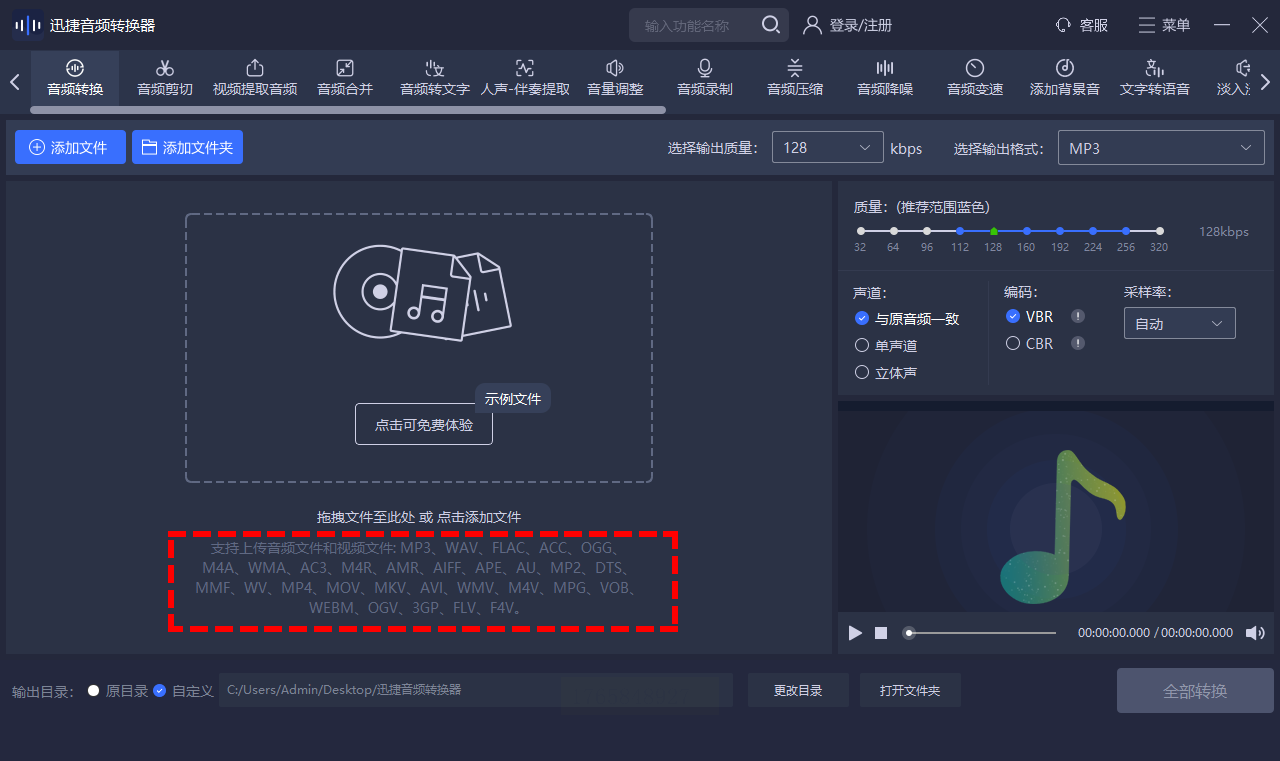Choose CBR encoding
This screenshot has width=1280, height=761.
(x=1029, y=343)
